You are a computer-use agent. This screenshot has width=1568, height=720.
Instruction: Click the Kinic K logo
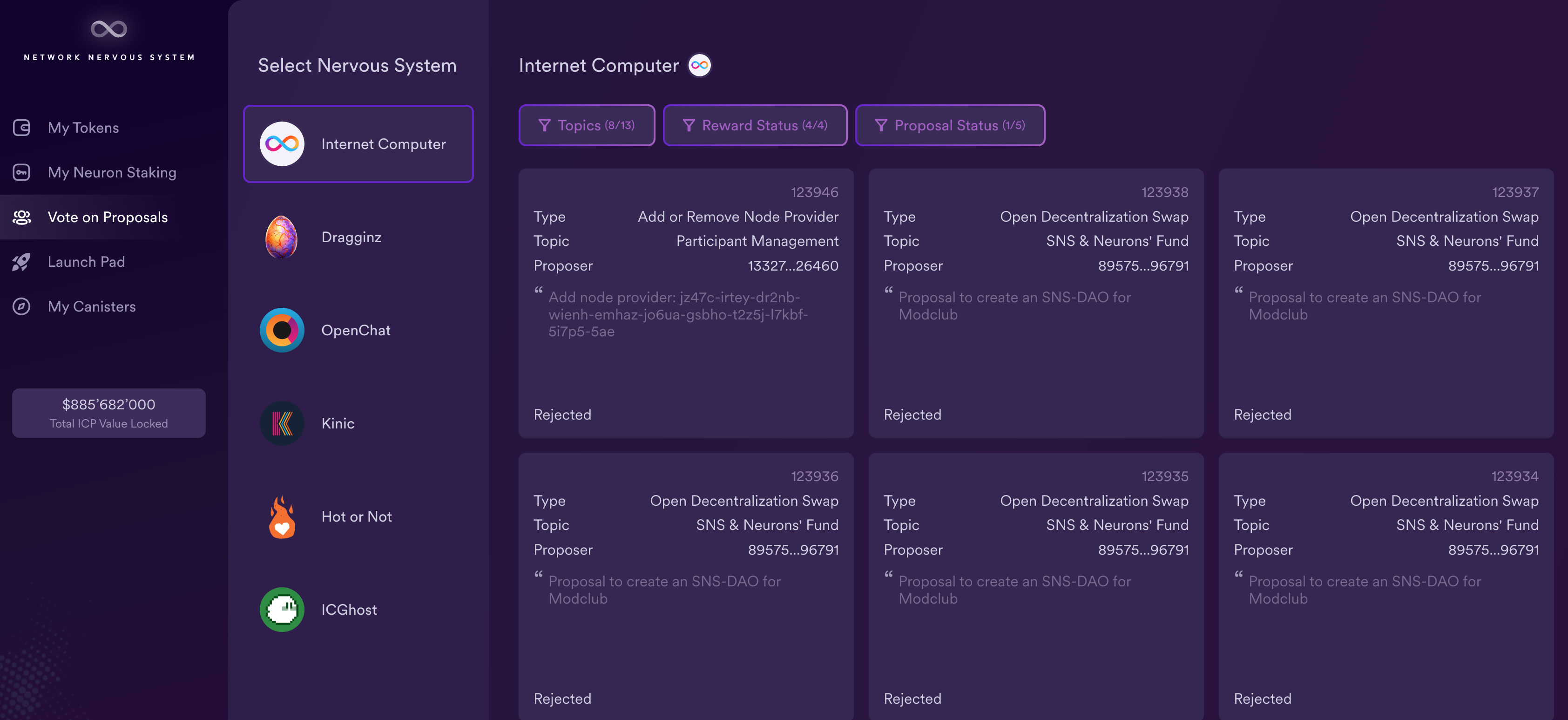click(282, 423)
